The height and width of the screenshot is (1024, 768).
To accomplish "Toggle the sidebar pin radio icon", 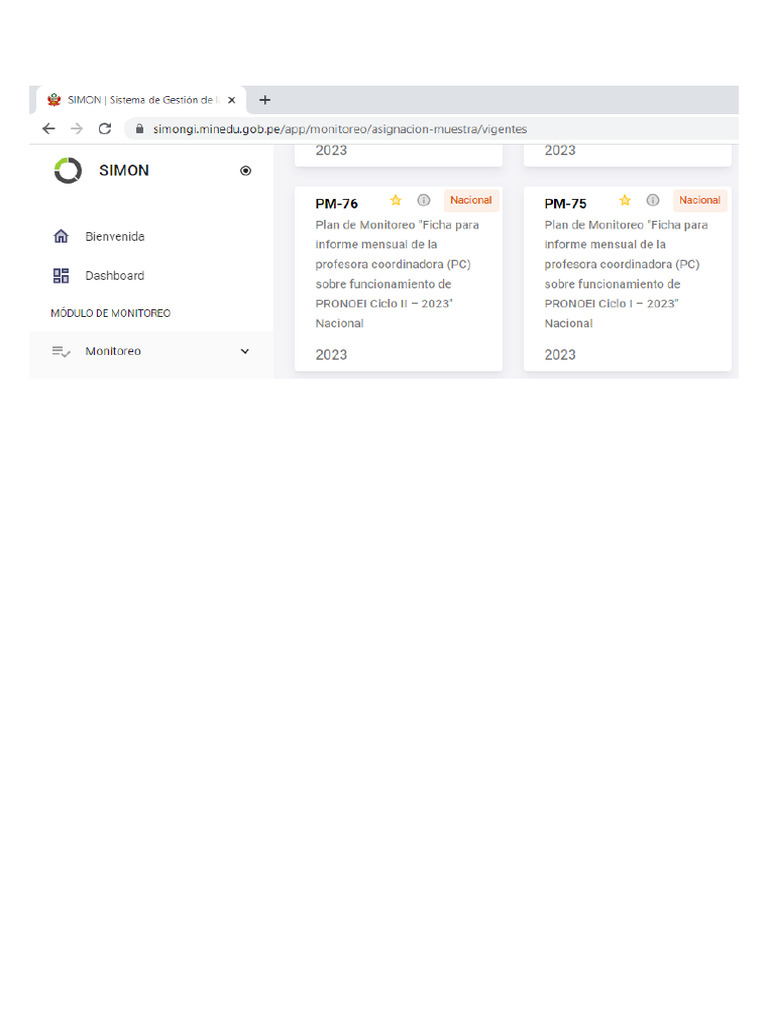I will click(x=246, y=171).
